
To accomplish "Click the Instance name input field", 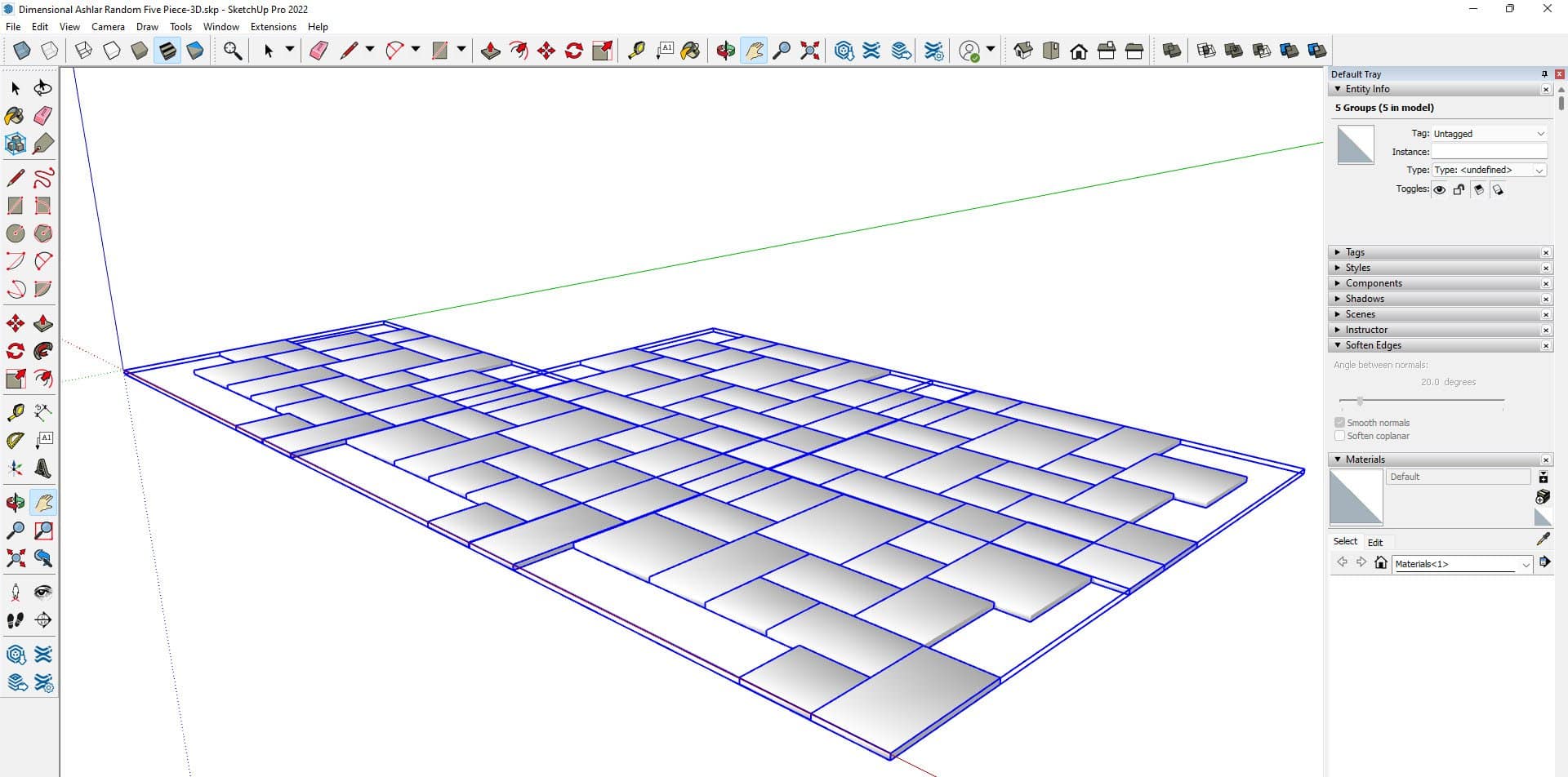I will pyautogui.click(x=1489, y=152).
